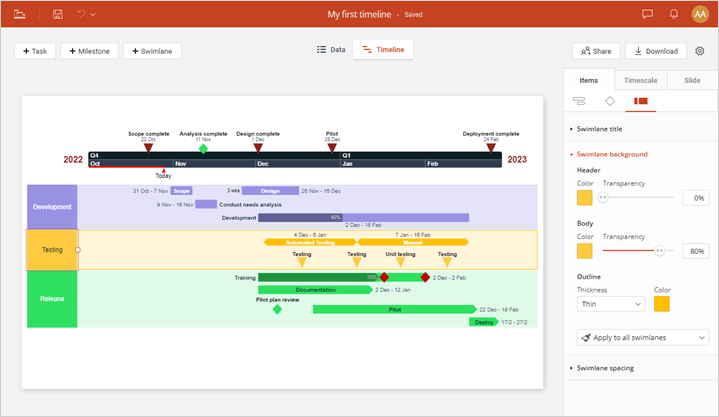Switch to the Data view tab

(x=331, y=50)
